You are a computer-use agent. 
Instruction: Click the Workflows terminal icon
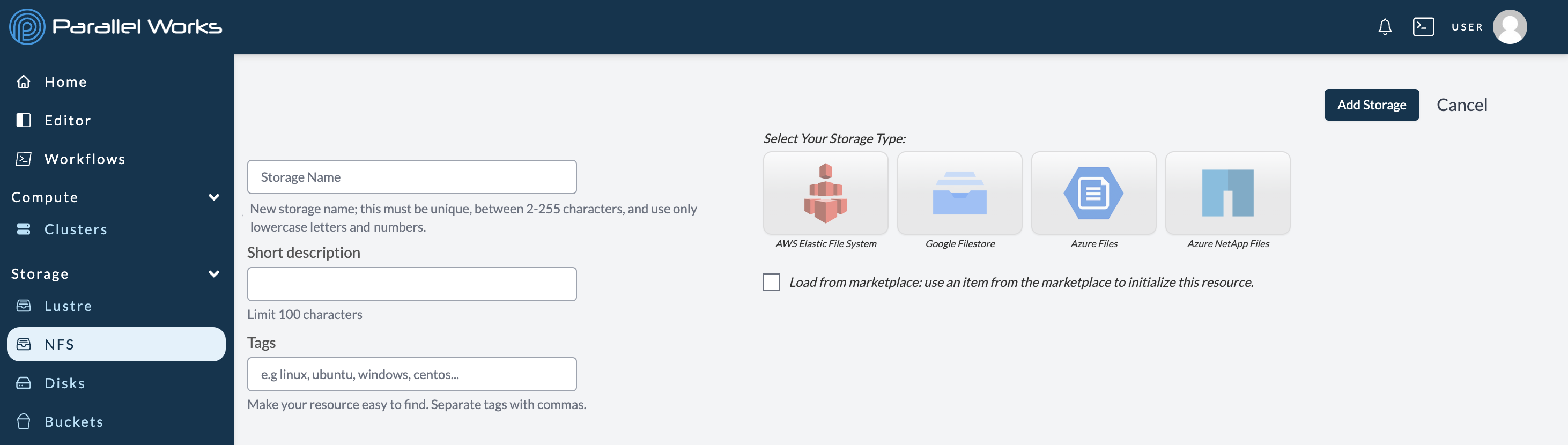24,159
